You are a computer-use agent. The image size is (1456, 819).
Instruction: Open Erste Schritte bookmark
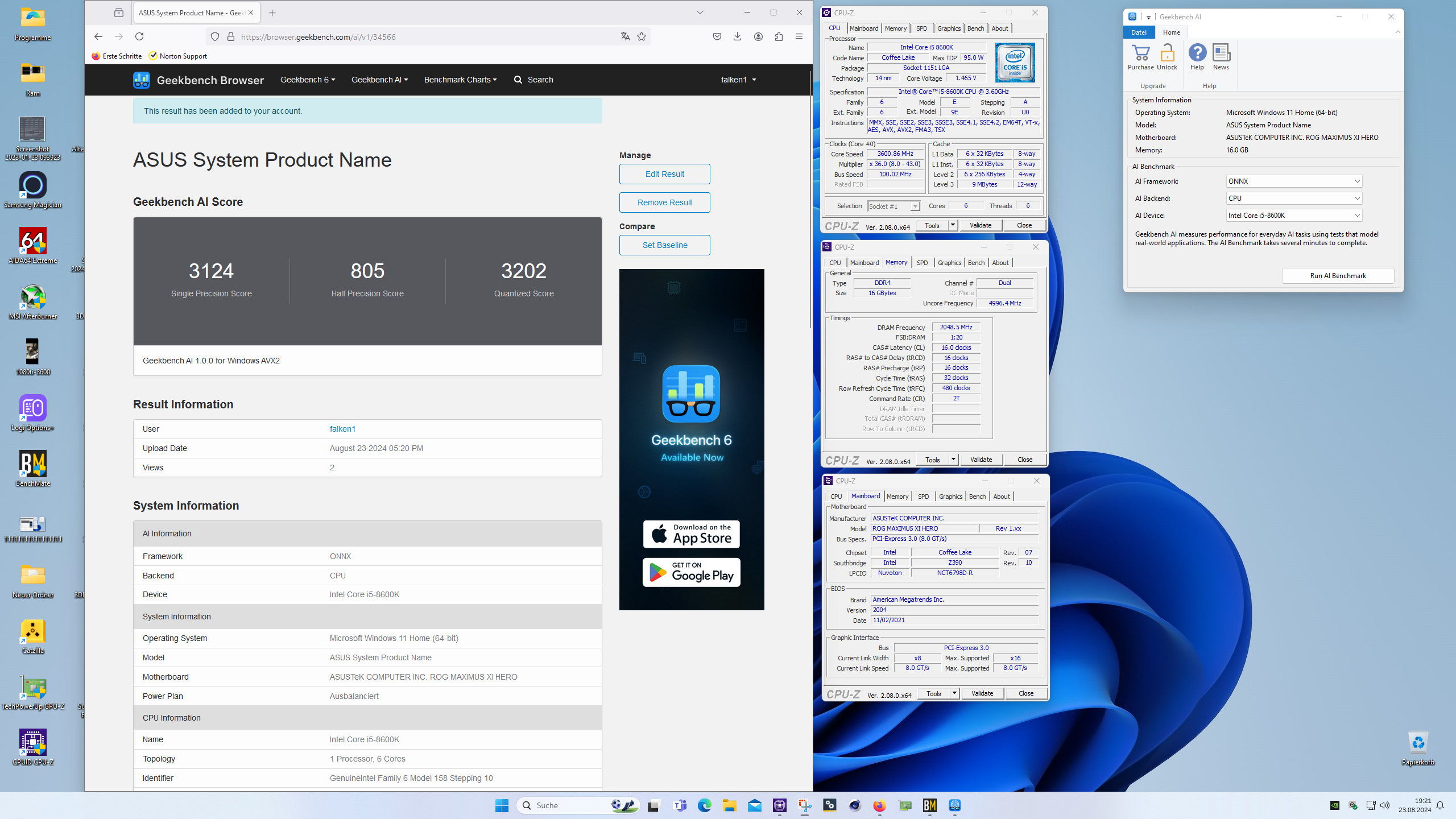[117, 56]
